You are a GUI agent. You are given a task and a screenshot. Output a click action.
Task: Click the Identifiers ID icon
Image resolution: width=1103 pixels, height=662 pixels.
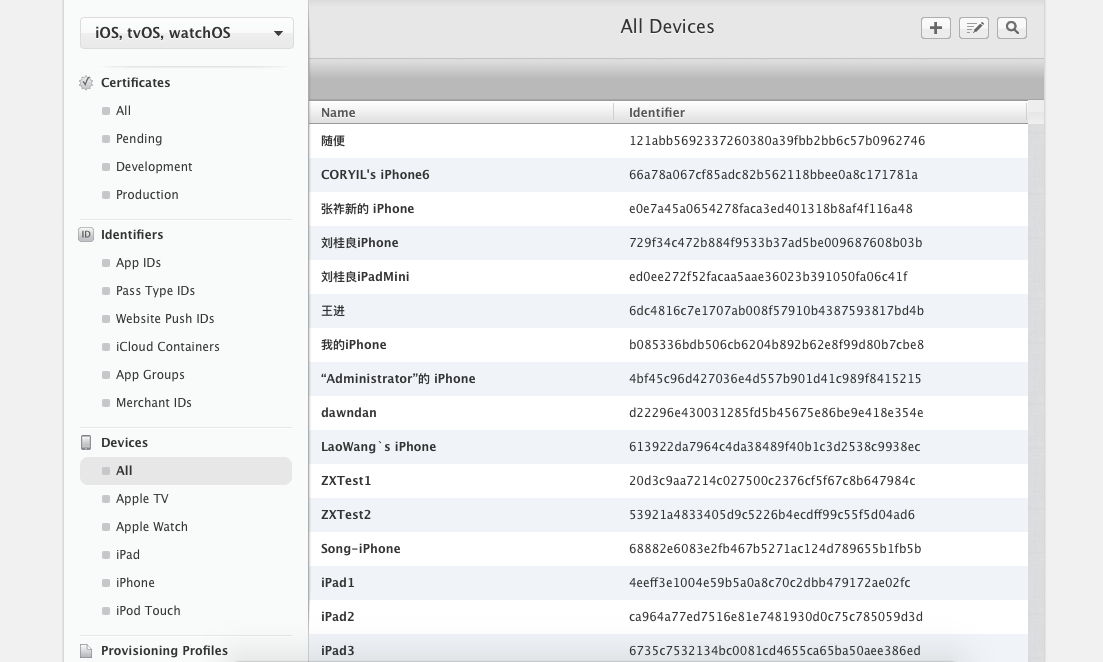coord(86,235)
